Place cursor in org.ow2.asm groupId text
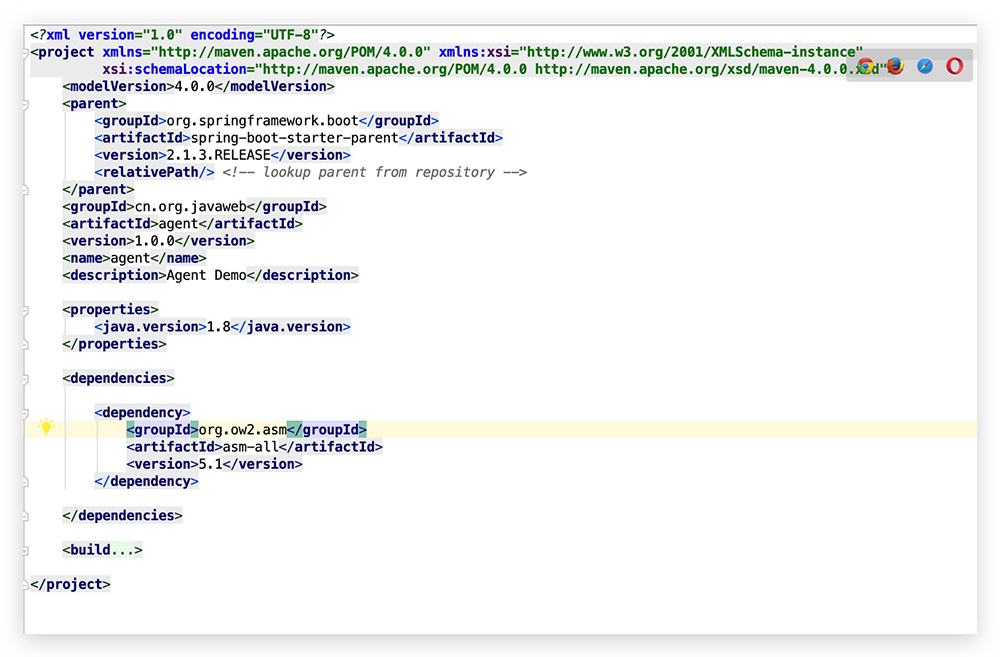This screenshot has height=657, width=1000. coord(242,429)
